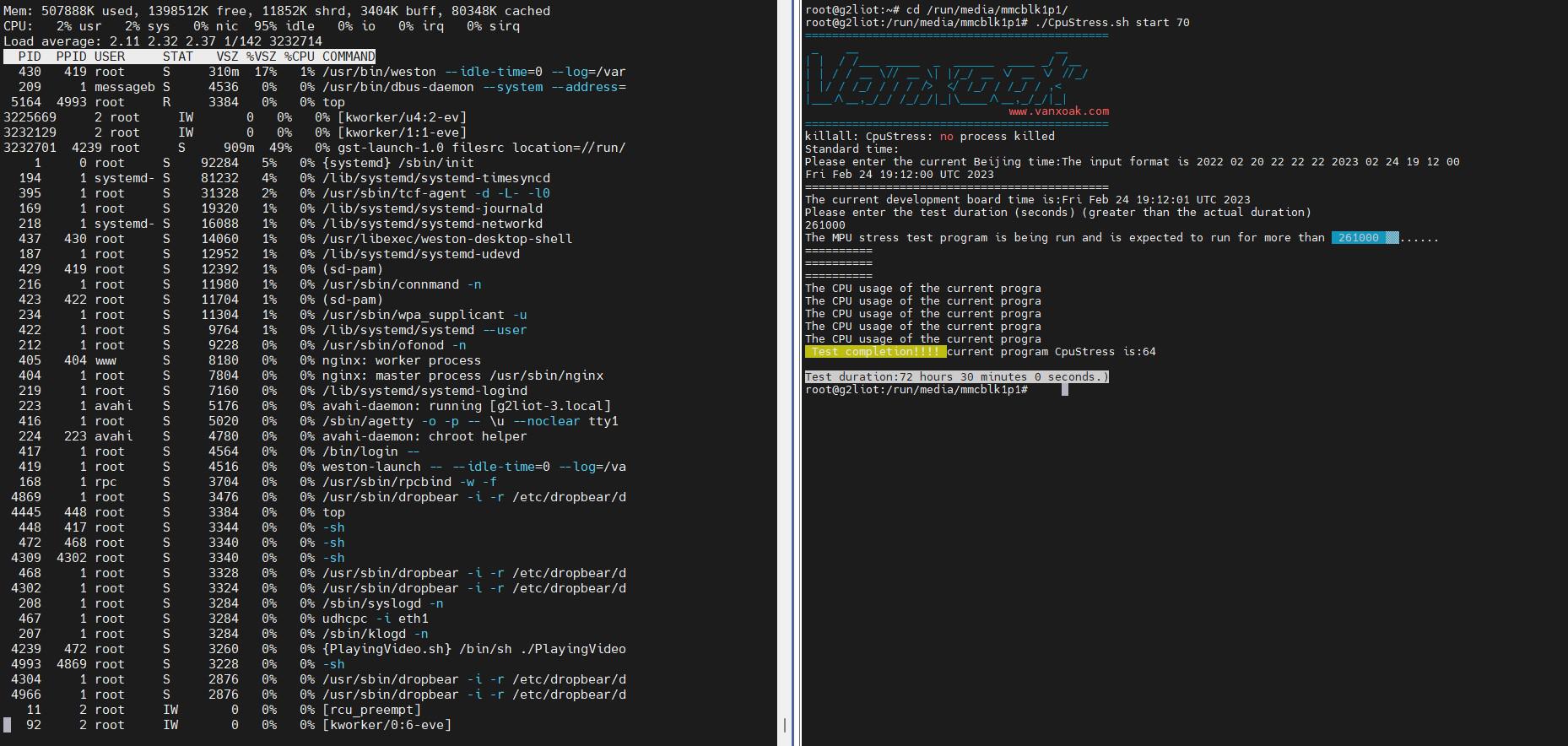The height and width of the screenshot is (746, 1568).
Task: Click the highlighted 261000 duration value
Action: (1365, 238)
